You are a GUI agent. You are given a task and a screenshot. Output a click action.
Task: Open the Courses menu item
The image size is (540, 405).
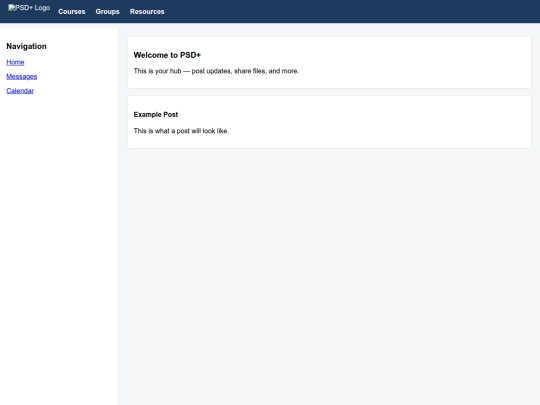pyautogui.click(x=72, y=12)
